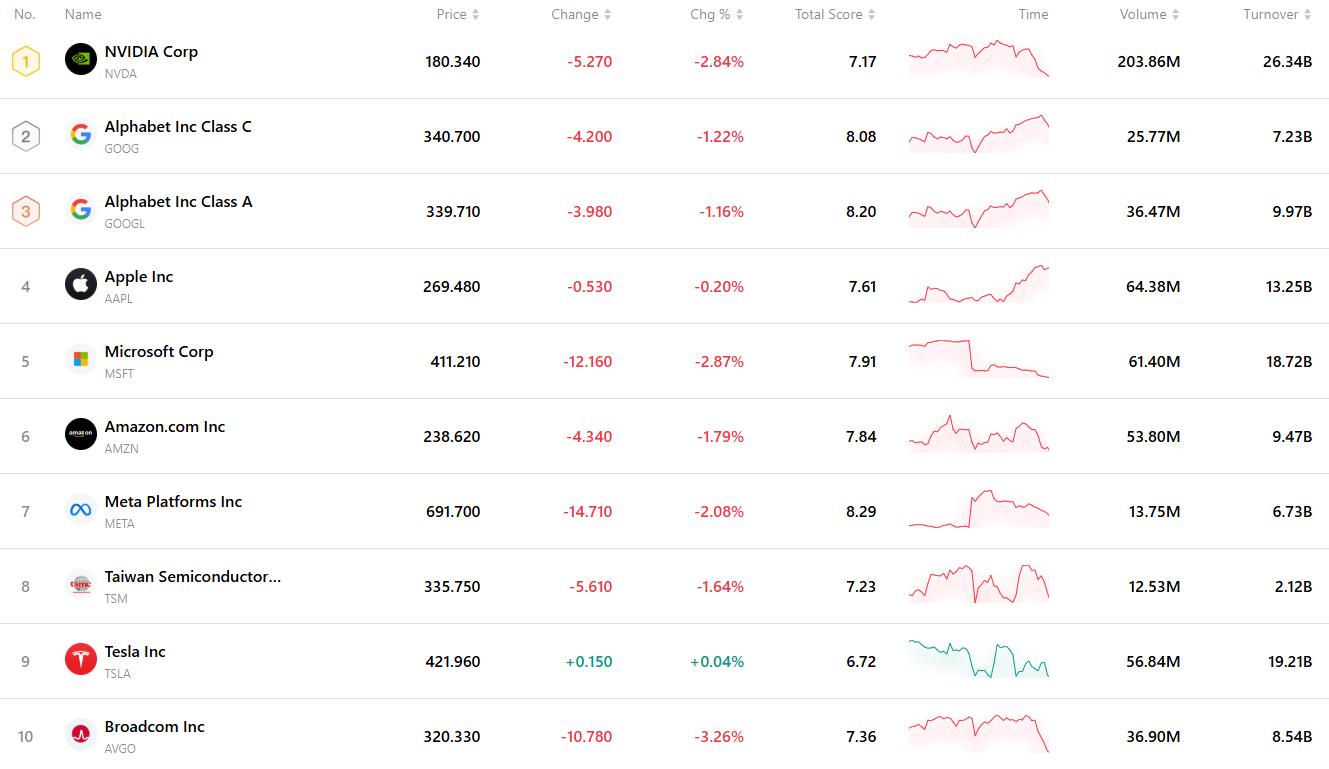Viewport: 1329px width, 769px height.
Task: Click the Microsoft Corp logo icon
Action: coord(81,360)
